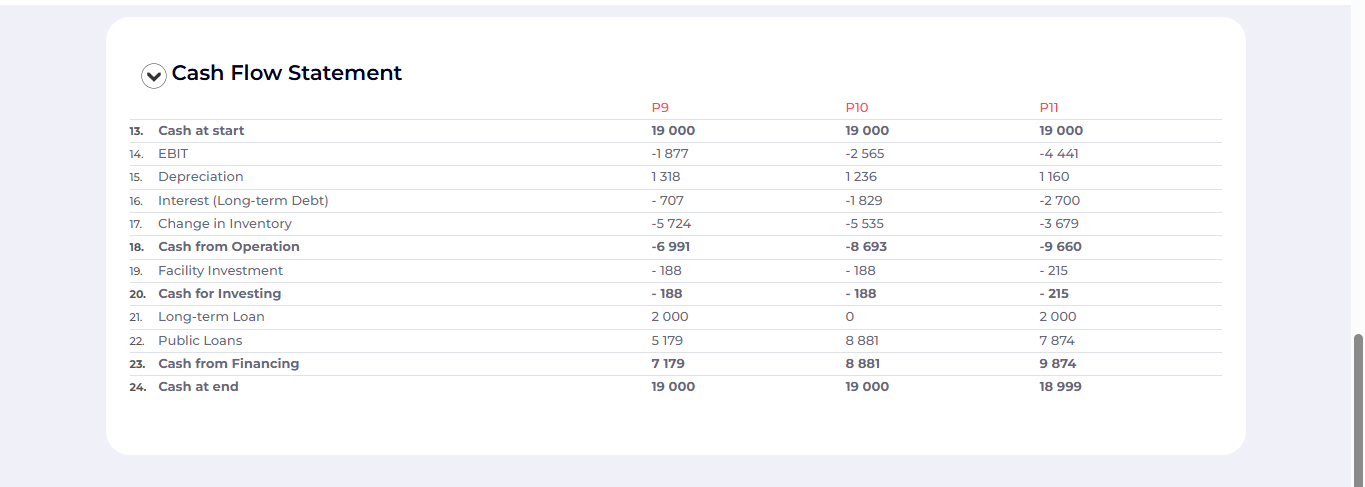The height and width of the screenshot is (487, 1365).
Task: Select Facility Investment value - 215
Action: coord(1054,271)
